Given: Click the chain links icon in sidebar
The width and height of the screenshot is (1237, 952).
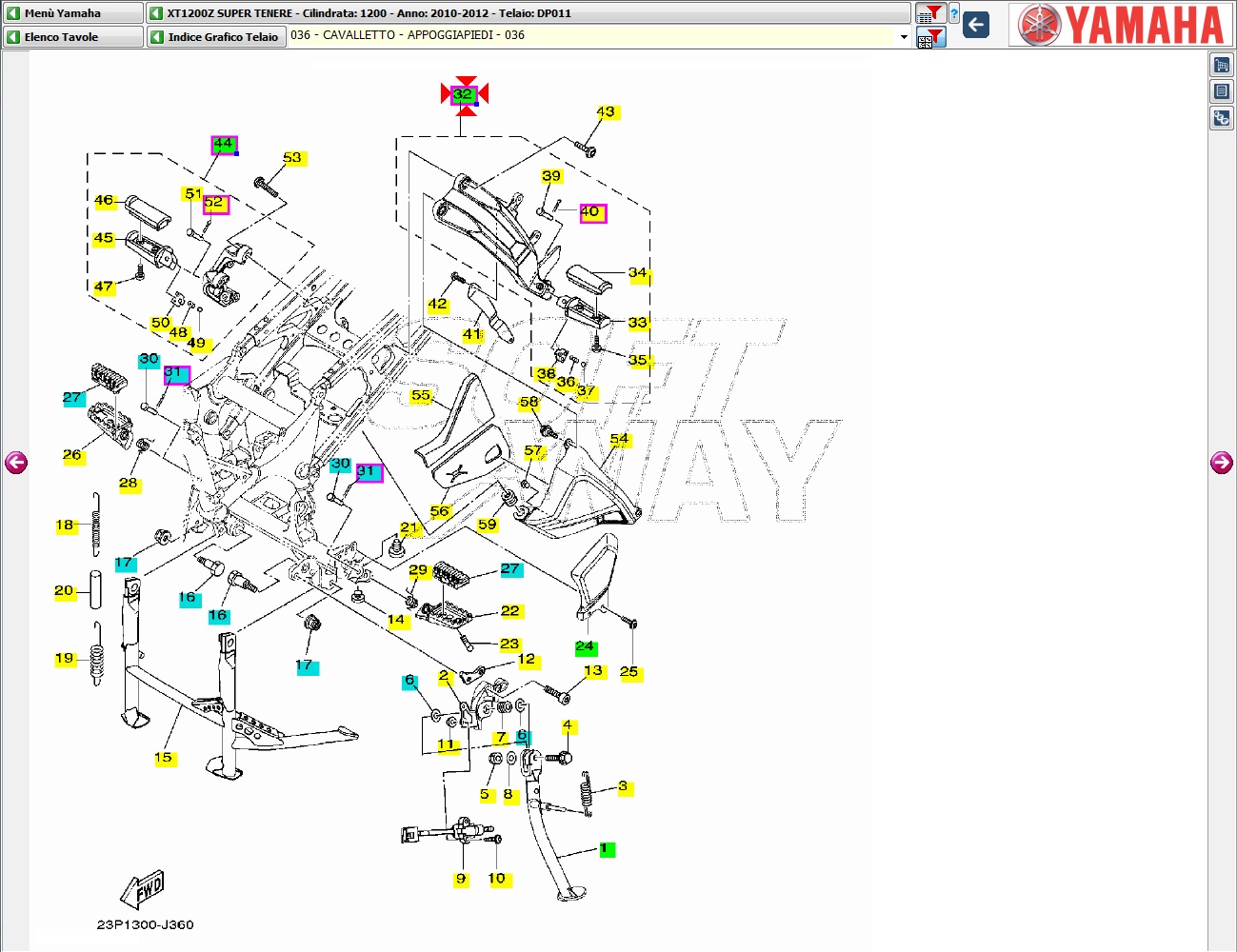Looking at the screenshot, I should [x=1221, y=118].
